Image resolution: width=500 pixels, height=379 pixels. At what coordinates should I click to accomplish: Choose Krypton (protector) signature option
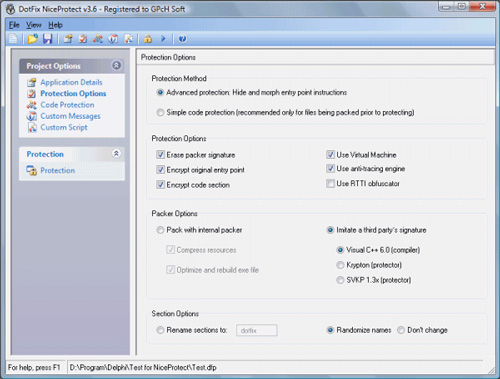pyautogui.click(x=340, y=265)
